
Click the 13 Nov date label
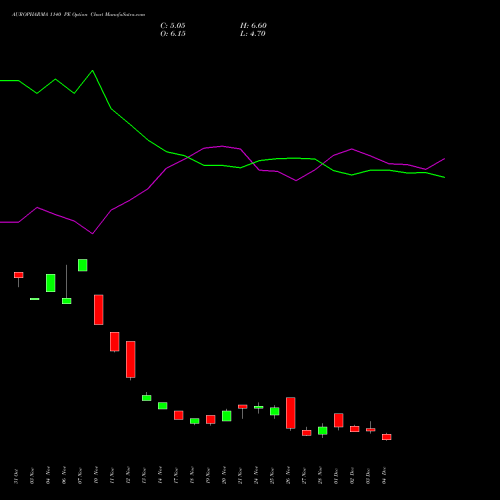click(x=144, y=476)
